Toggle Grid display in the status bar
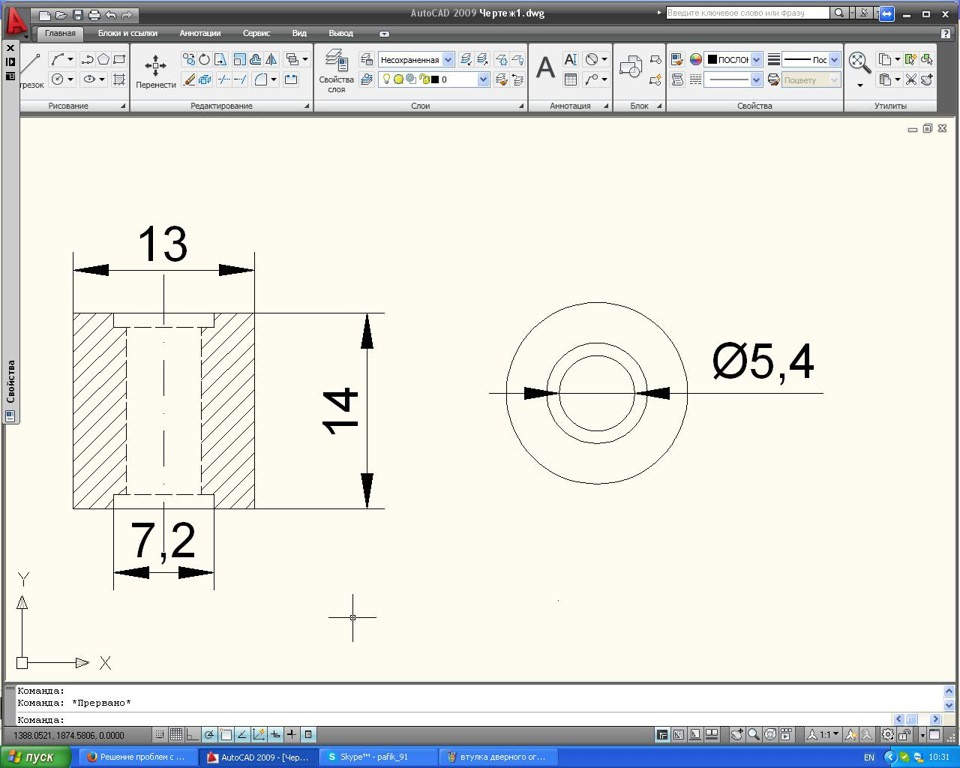The width and height of the screenshot is (960, 768). click(x=176, y=734)
